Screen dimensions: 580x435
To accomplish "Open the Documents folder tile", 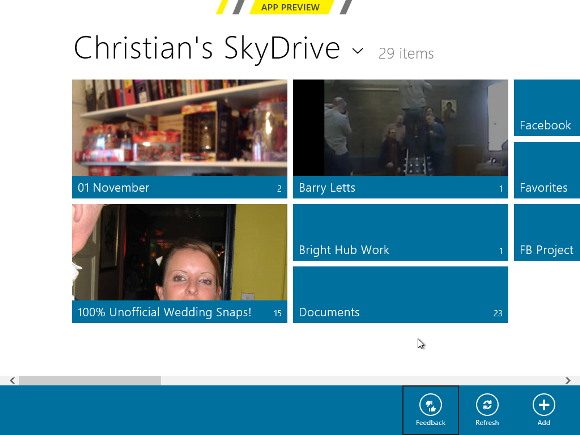I will (400, 294).
